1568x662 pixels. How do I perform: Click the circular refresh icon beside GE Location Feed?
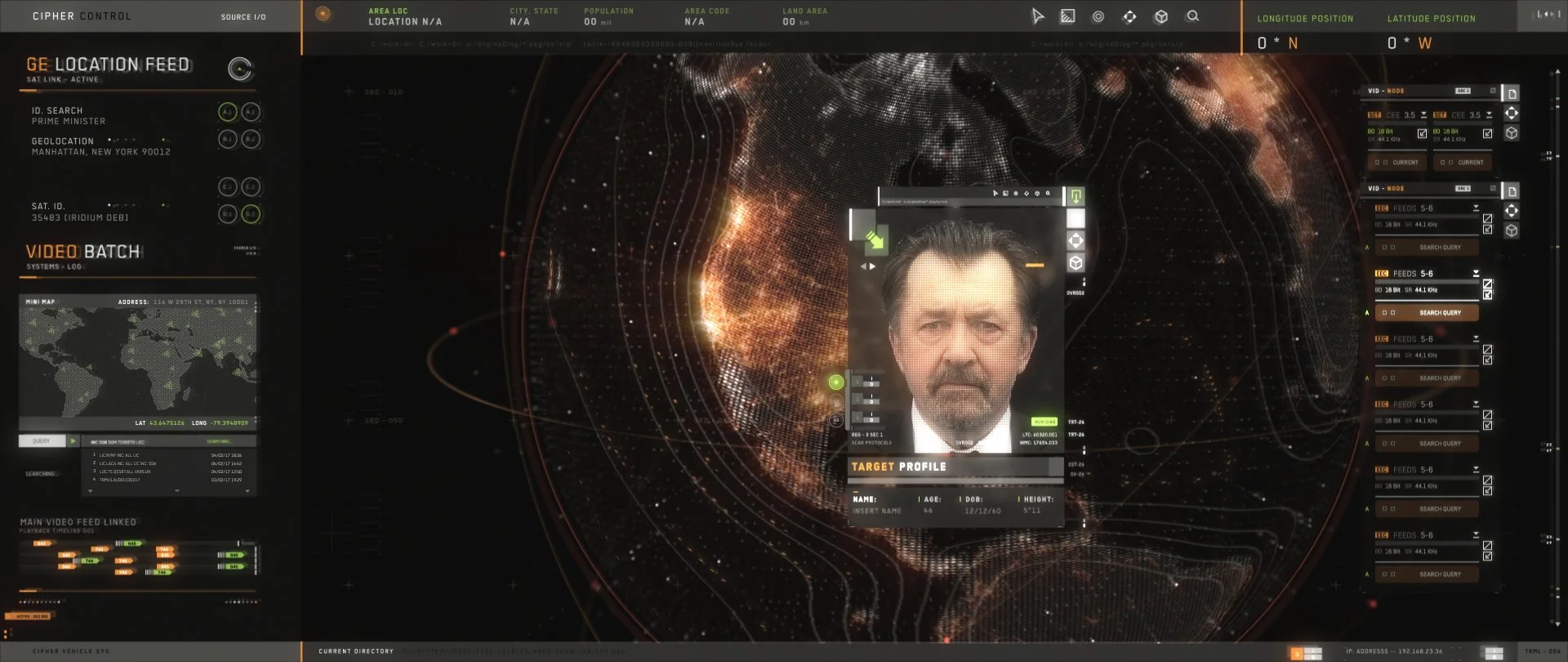click(x=240, y=69)
